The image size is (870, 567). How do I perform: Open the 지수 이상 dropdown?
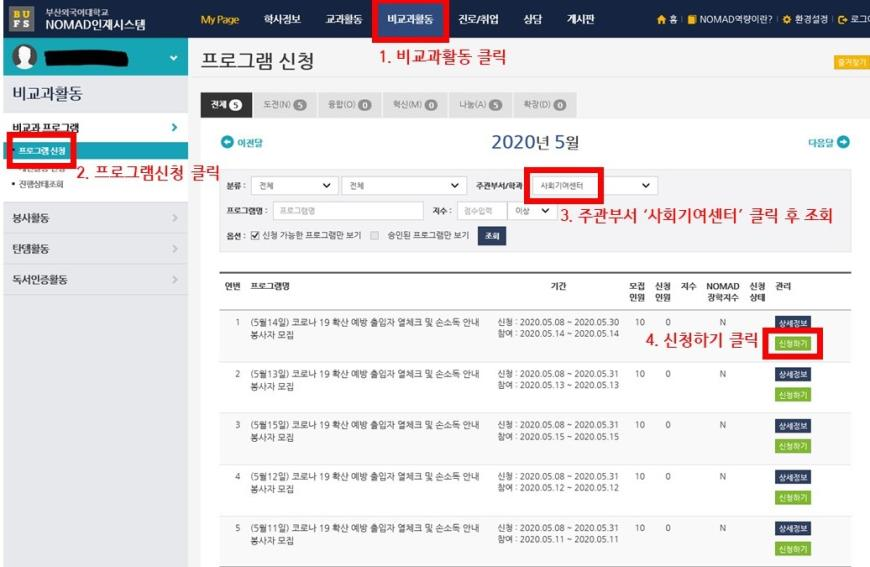(532, 211)
